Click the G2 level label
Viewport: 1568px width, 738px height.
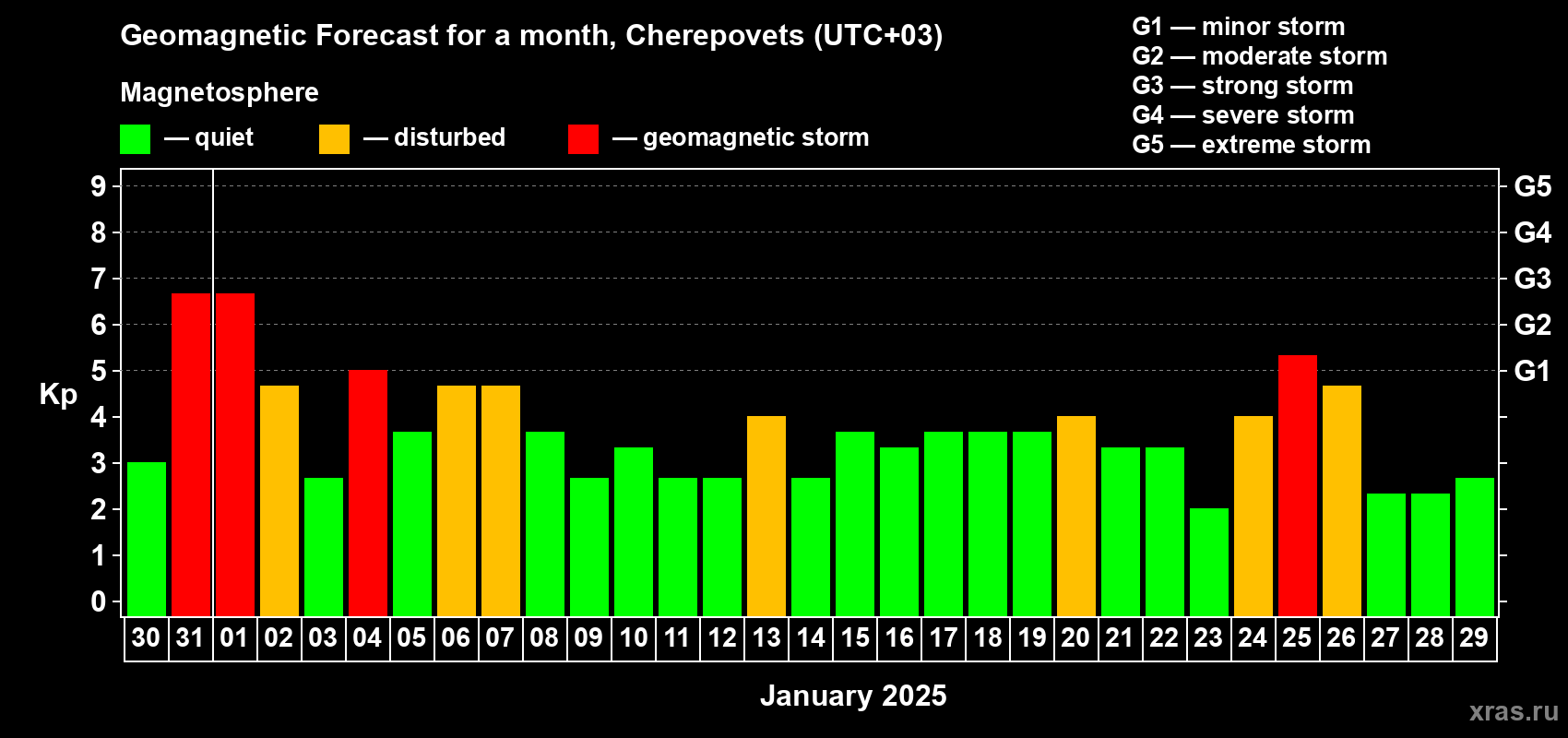1533,325
